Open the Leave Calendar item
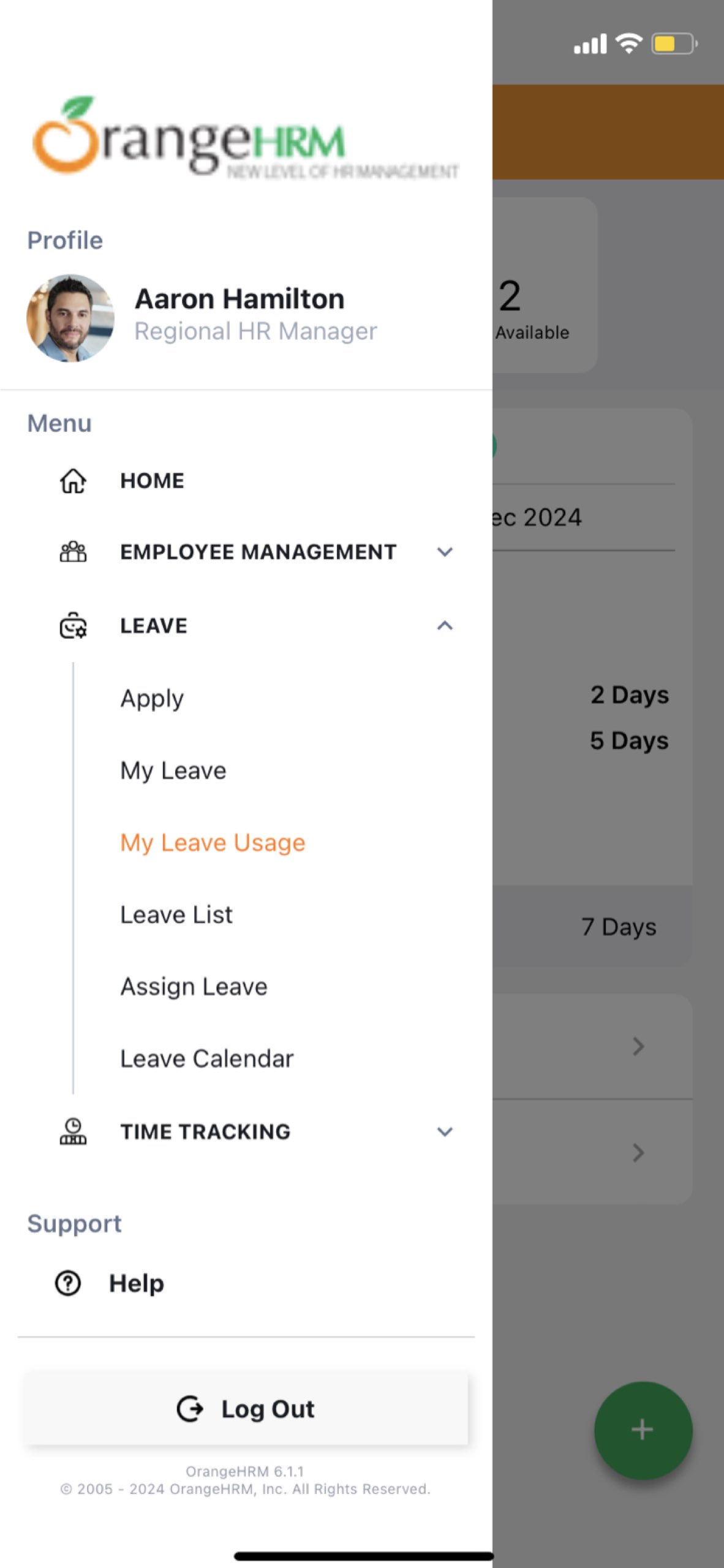The image size is (724, 1568). click(x=207, y=1059)
